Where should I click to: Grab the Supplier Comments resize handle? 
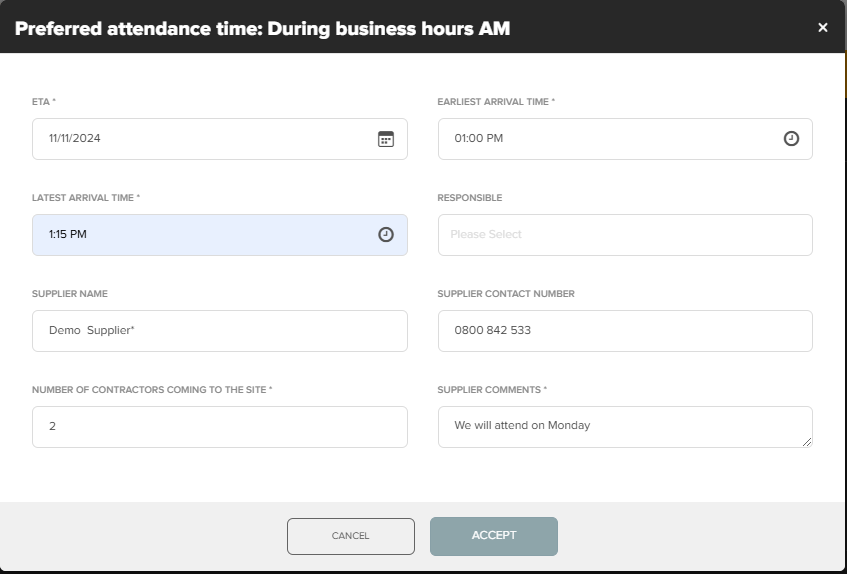point(806,441)
